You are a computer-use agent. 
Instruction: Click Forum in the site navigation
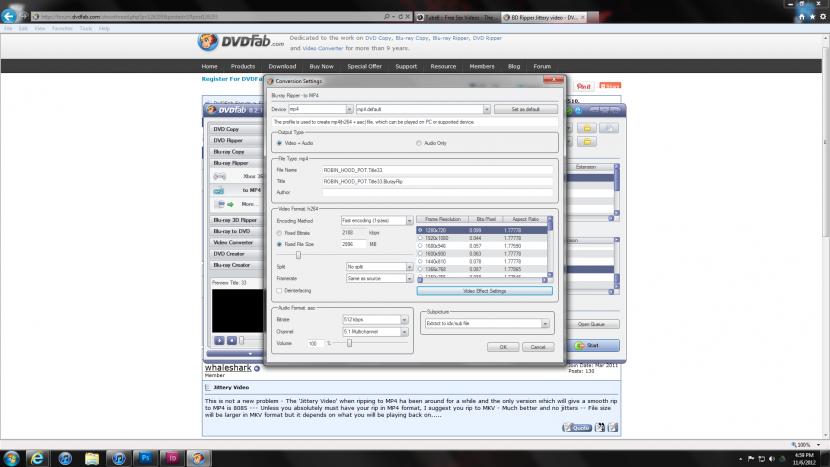click(x=542, y=67)
